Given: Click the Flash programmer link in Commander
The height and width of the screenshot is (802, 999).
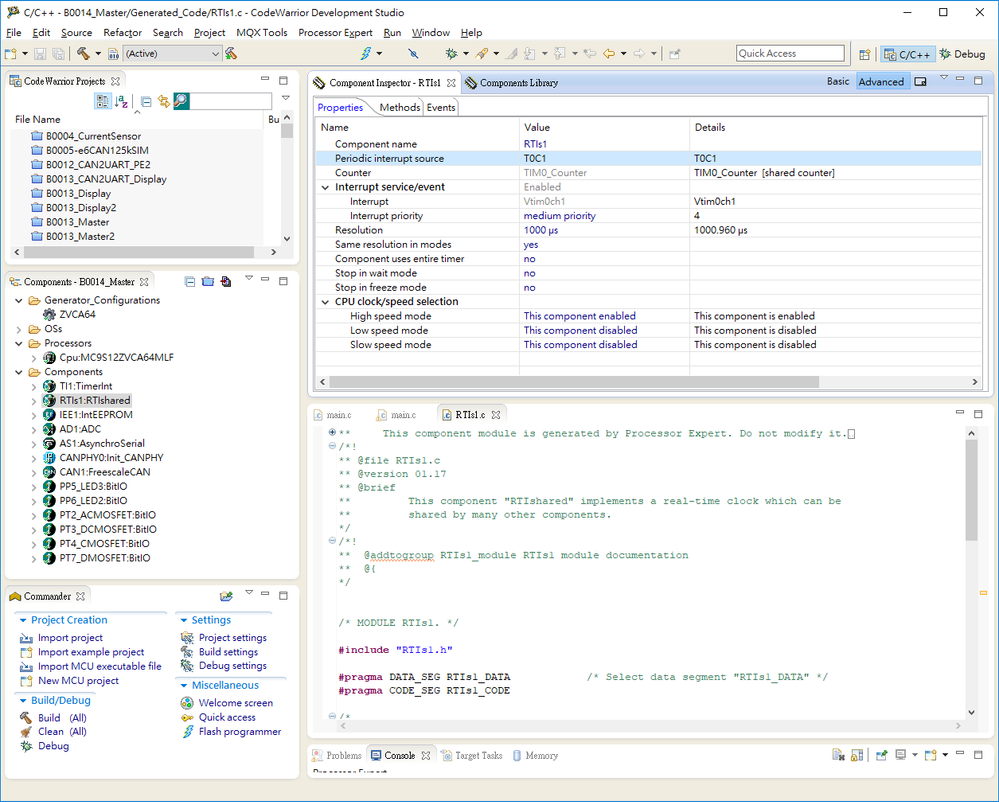Looking at the screenshot, I should (x=239, y=731).
